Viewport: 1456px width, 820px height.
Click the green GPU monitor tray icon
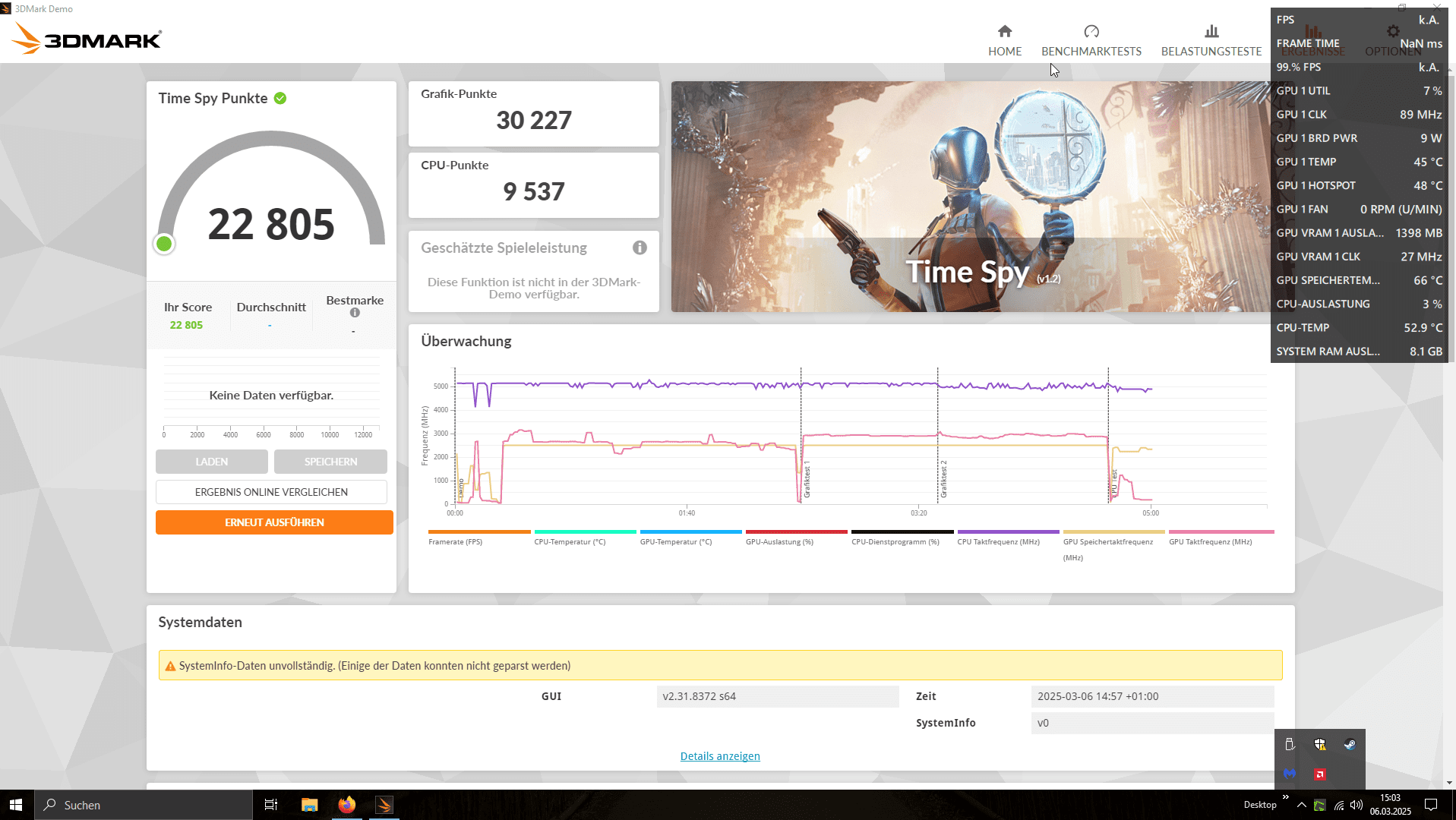coord(1320,805)
